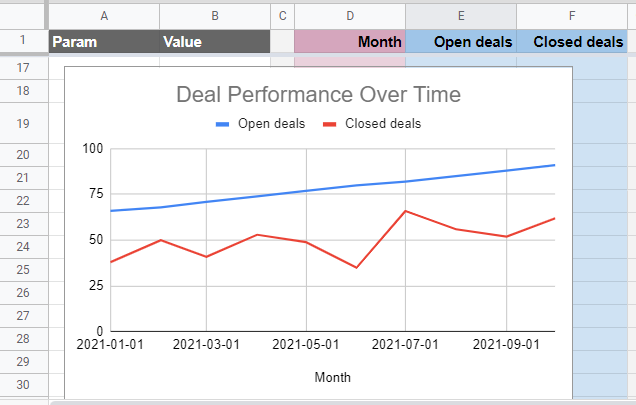Click the Open deals header cell
Screen dimensions: 636x405
(x=461, y=41)
